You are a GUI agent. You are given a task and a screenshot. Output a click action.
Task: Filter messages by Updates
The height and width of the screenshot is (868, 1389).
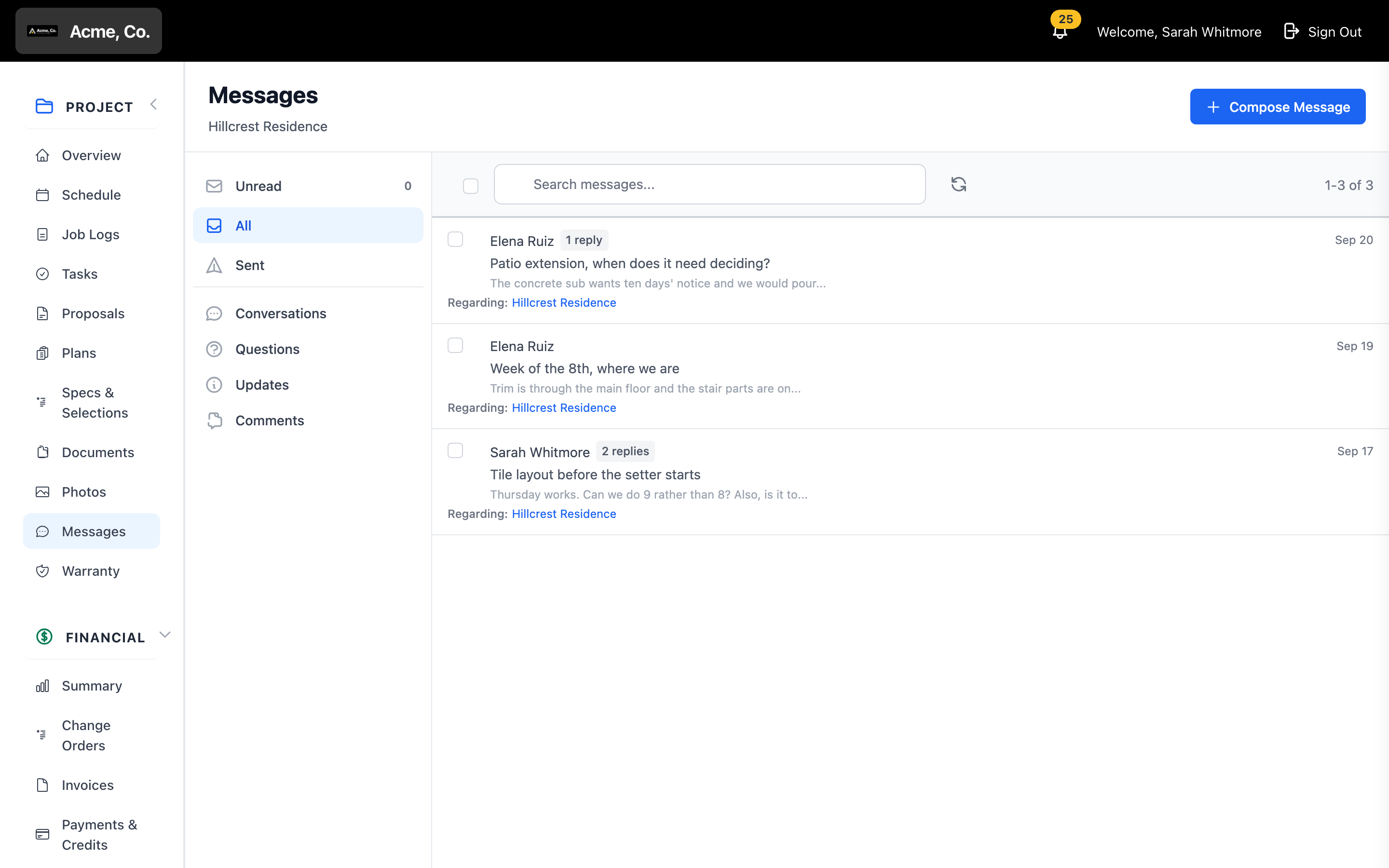pyautogui.click(x=308, y=385)
